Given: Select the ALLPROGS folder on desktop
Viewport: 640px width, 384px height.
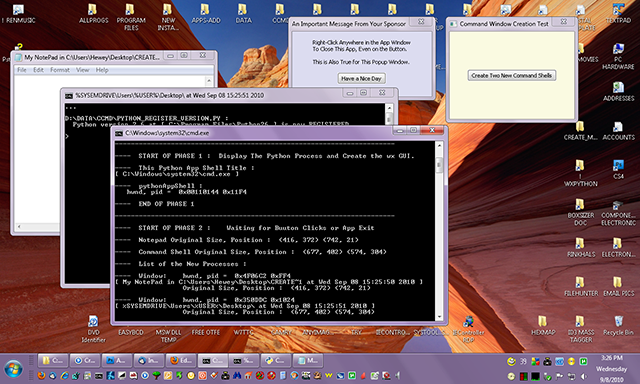Looking at the screenshot, I should click(x=93, y=13).
